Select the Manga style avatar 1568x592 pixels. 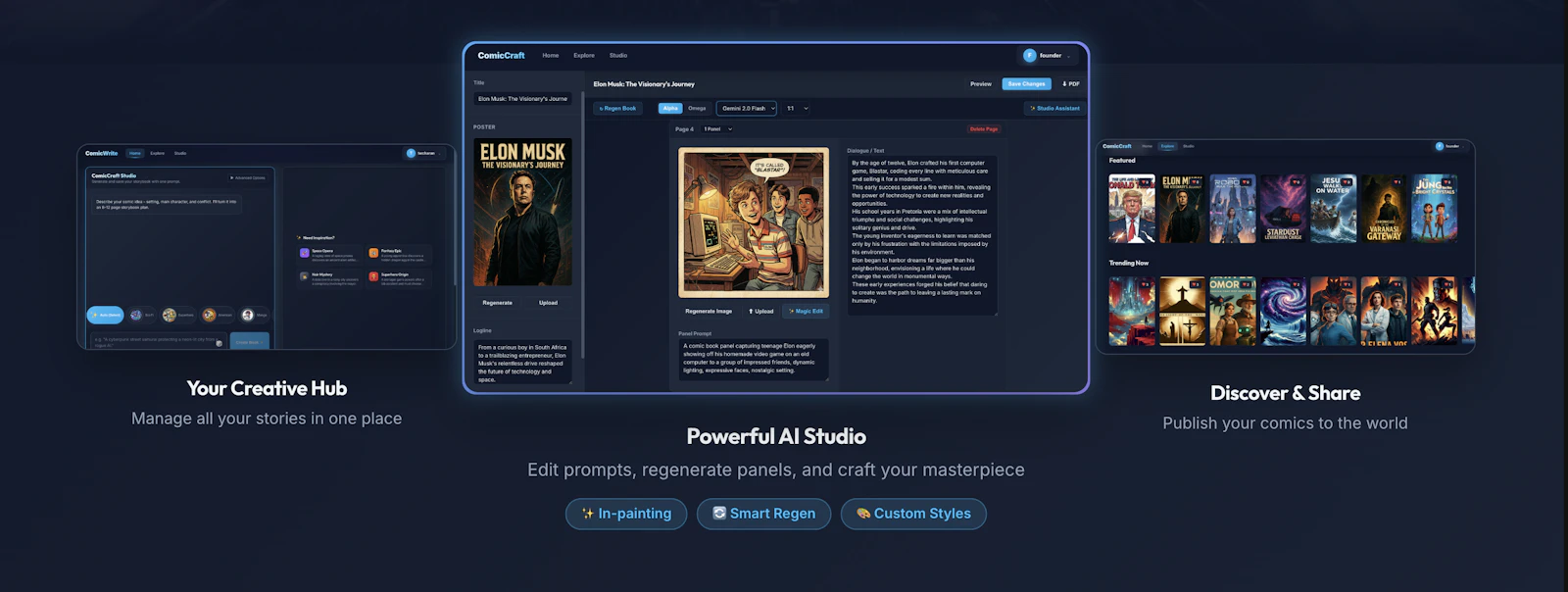click(248, 315)
